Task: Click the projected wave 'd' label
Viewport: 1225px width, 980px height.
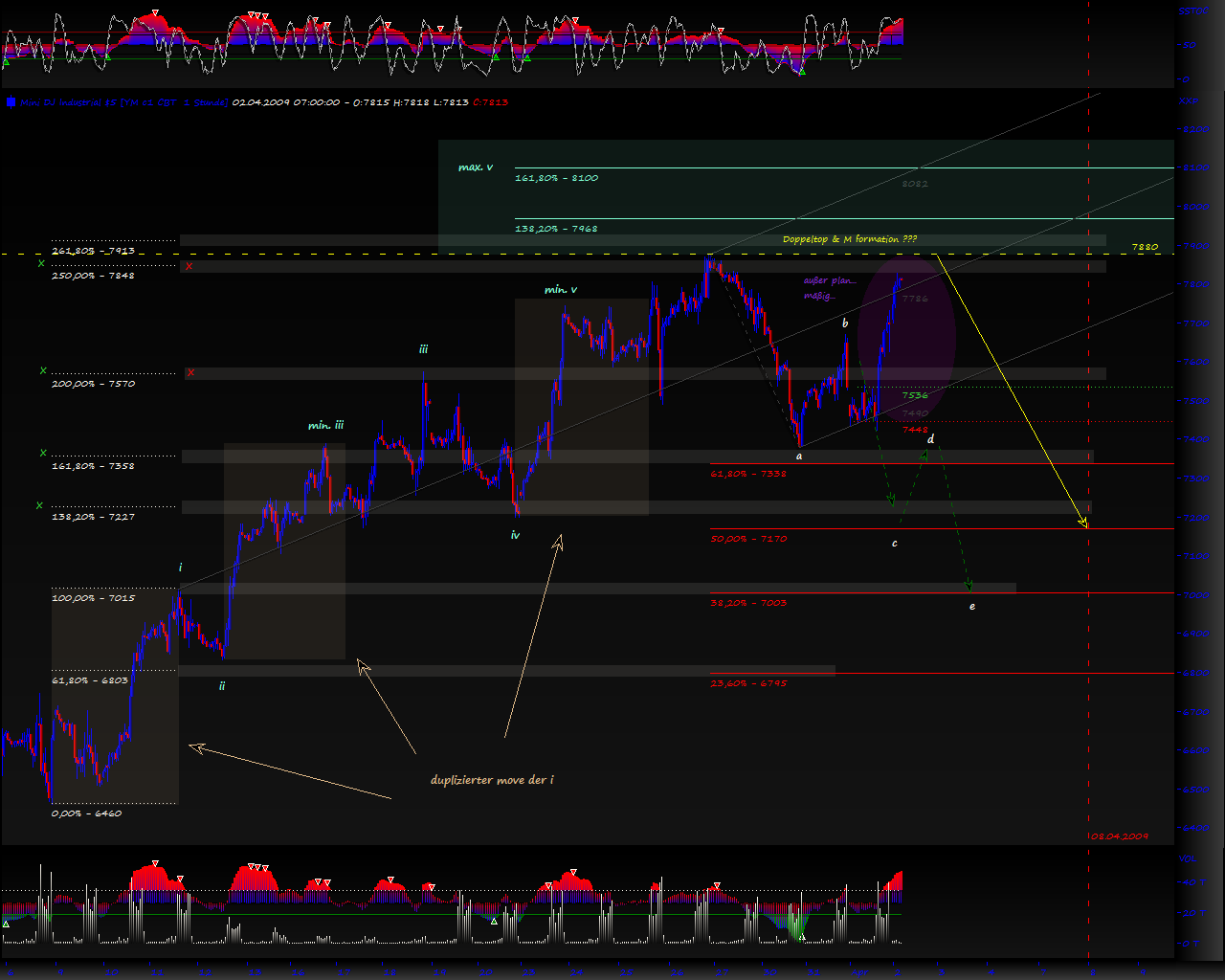Action: (x=931, y=439)
